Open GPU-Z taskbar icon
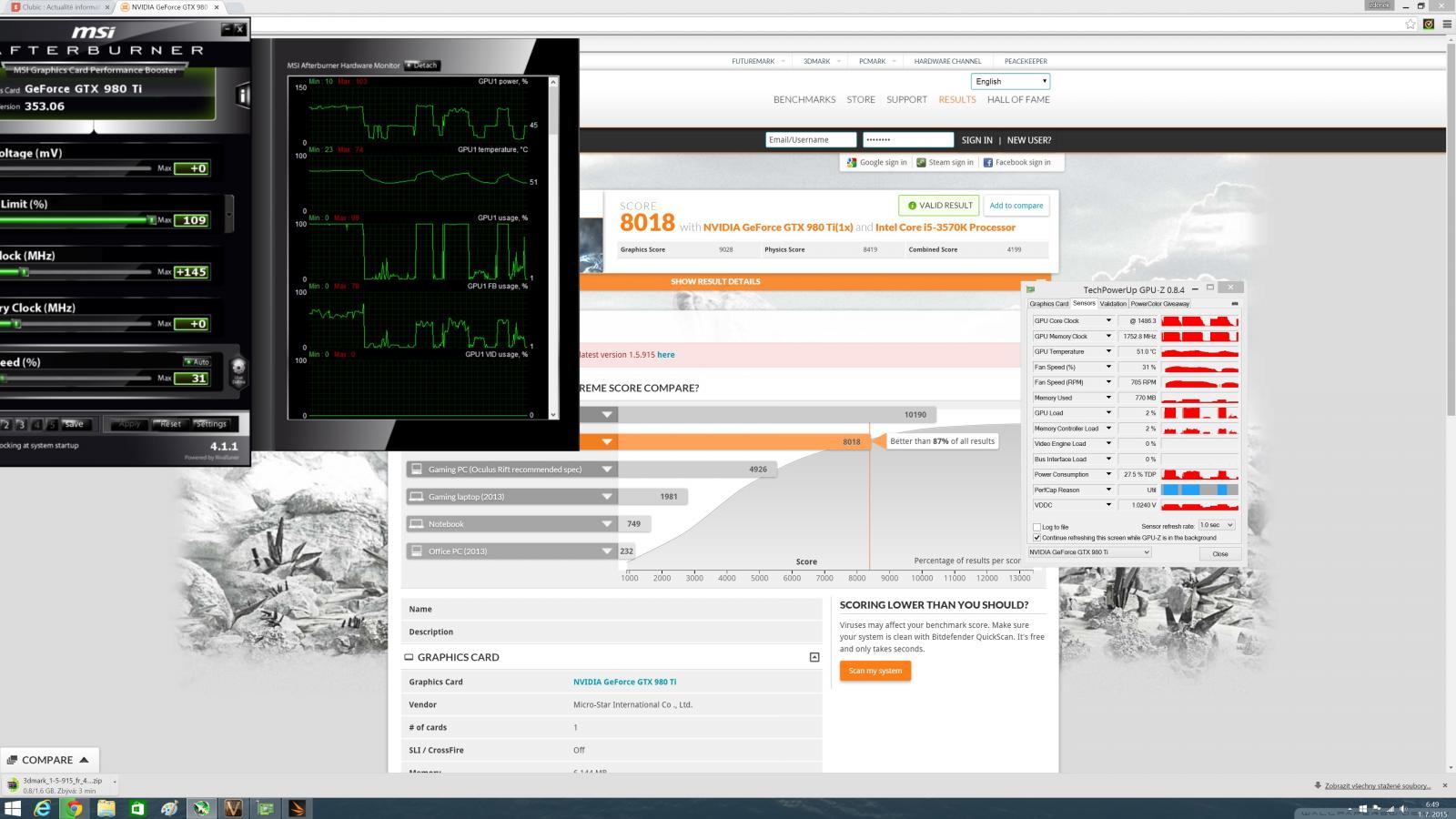1456x819 pixels. (x=265, y=808)
